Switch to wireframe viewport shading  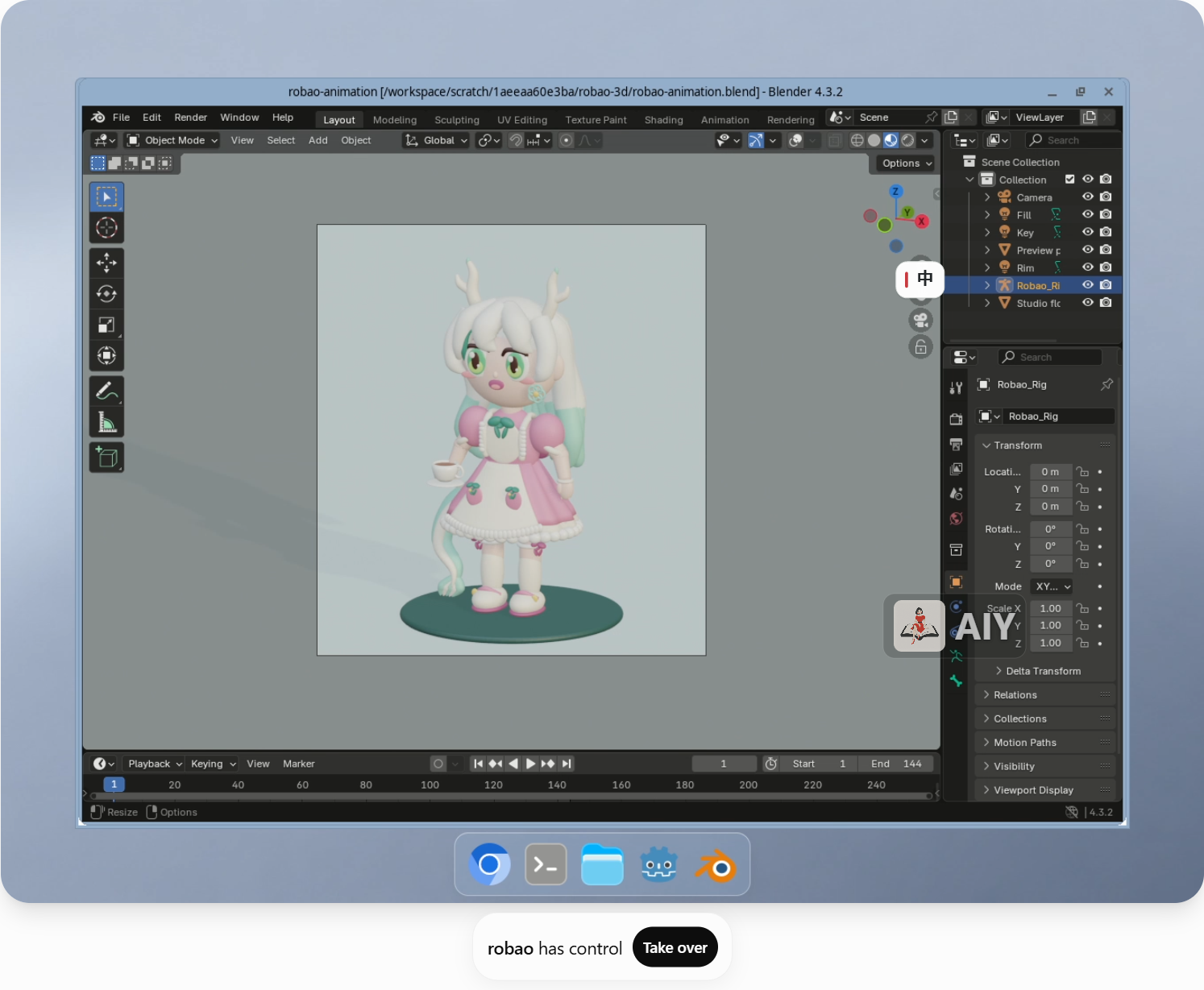click(857, 140)
